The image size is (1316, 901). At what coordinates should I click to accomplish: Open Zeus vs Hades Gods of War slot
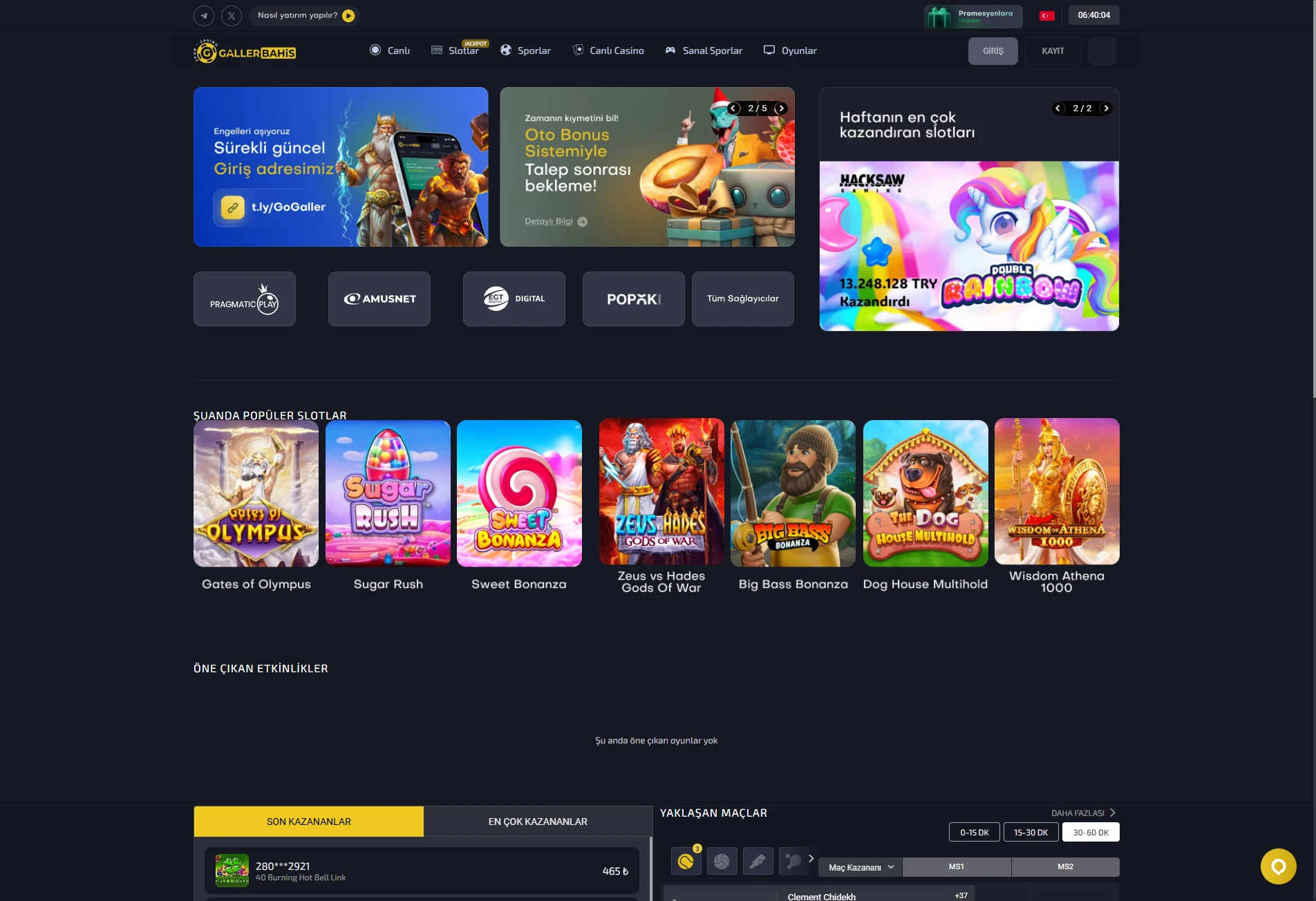661,491
